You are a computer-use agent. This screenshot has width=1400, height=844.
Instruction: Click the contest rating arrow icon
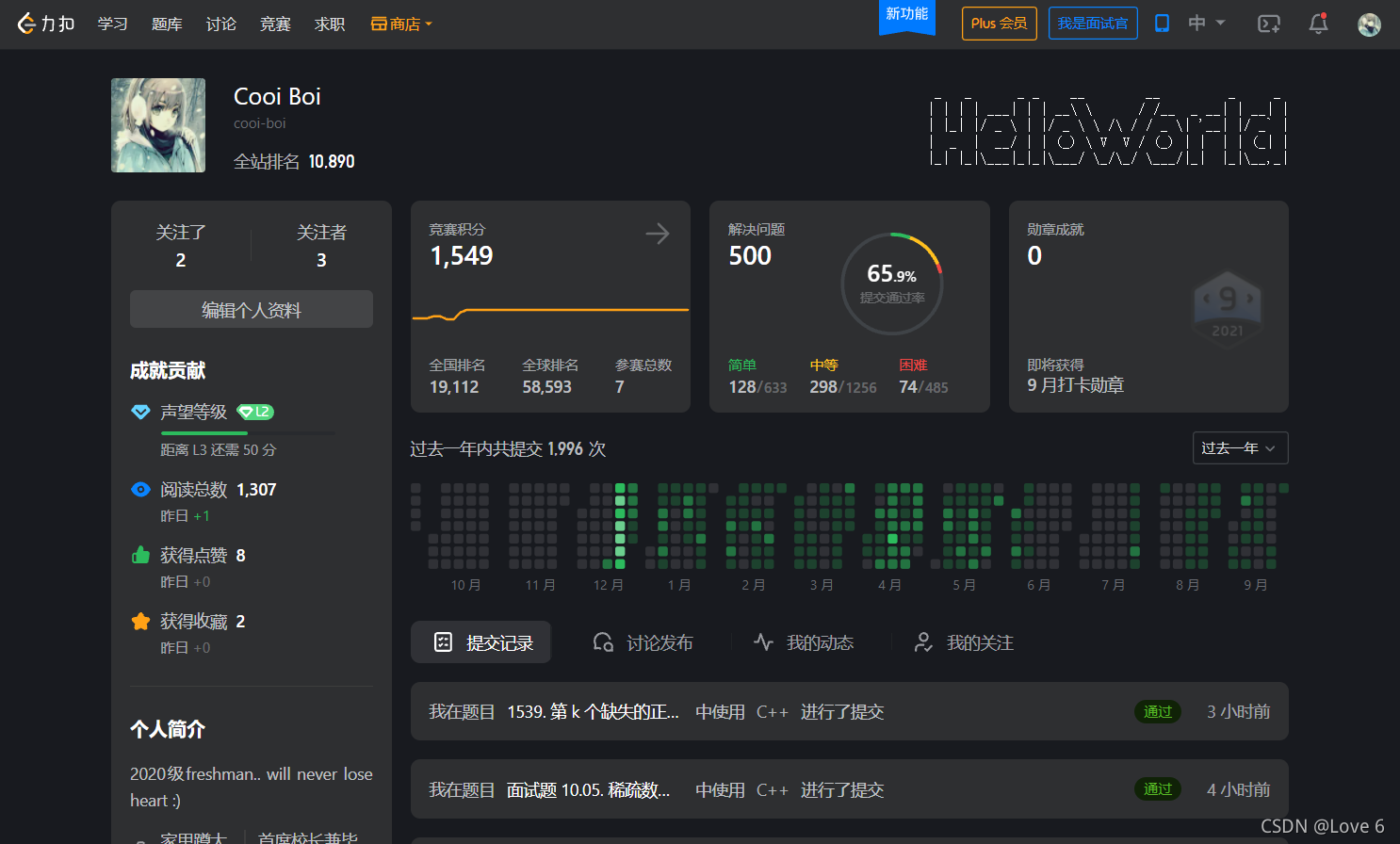(658, 234)
